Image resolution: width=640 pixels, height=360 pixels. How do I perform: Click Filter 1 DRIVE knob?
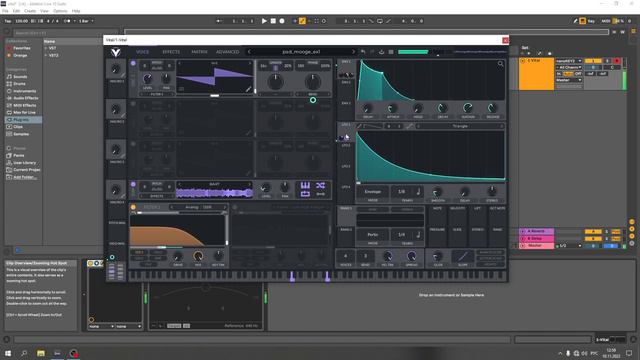coord(178,256)
